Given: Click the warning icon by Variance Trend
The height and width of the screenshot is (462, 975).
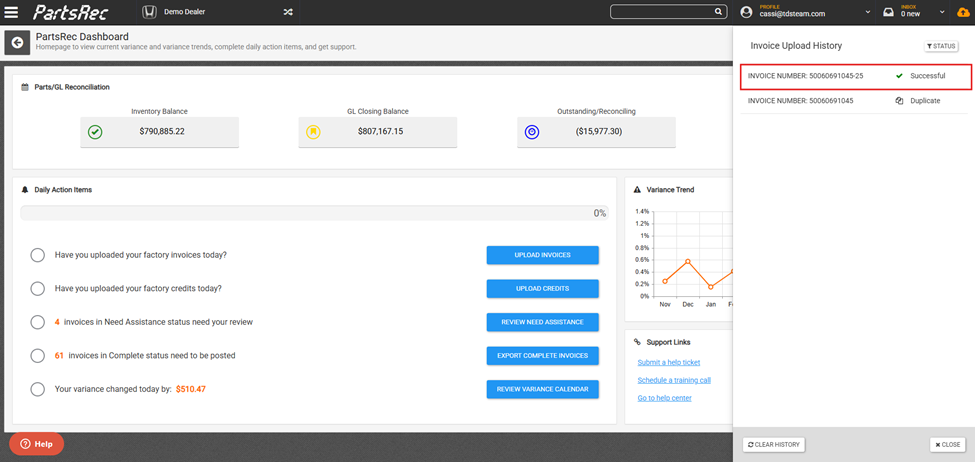Looking at the screenshot, I should [637, 190].
